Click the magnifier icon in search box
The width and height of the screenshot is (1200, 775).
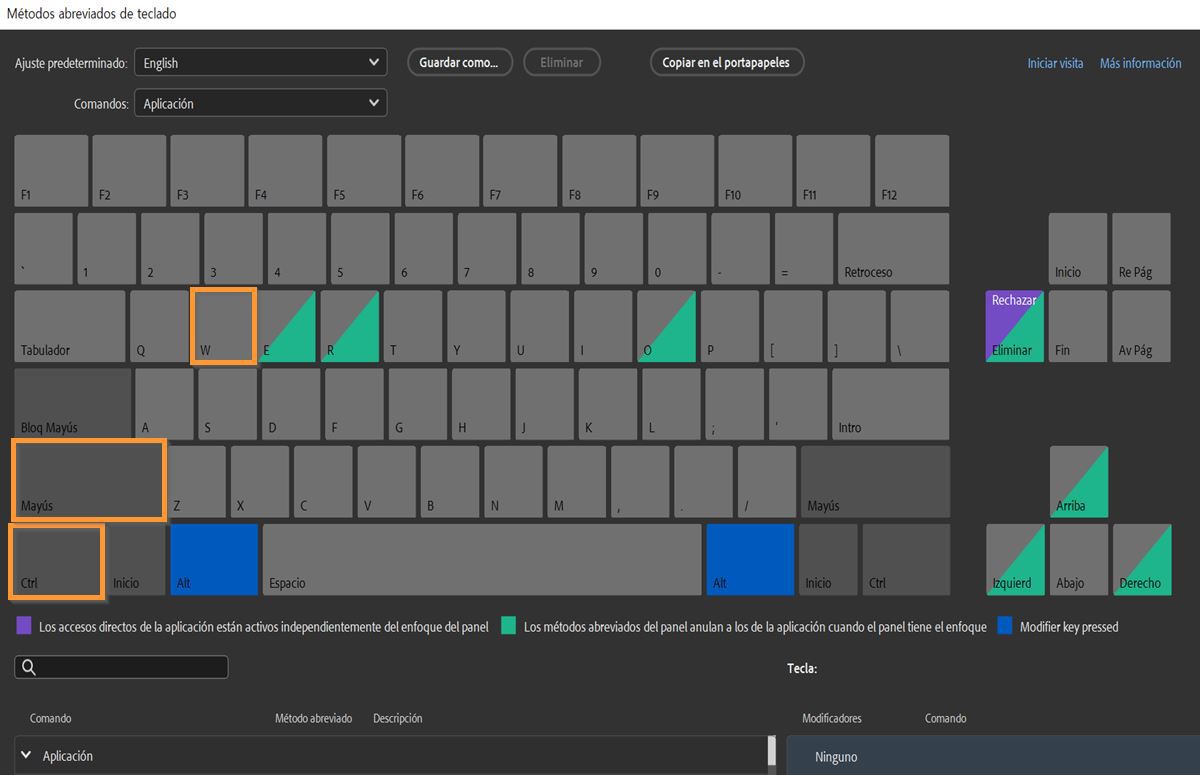coord(29,667)
